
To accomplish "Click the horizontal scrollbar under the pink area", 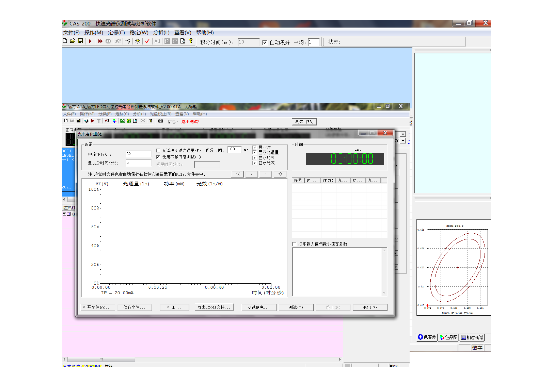I will 202,360.
